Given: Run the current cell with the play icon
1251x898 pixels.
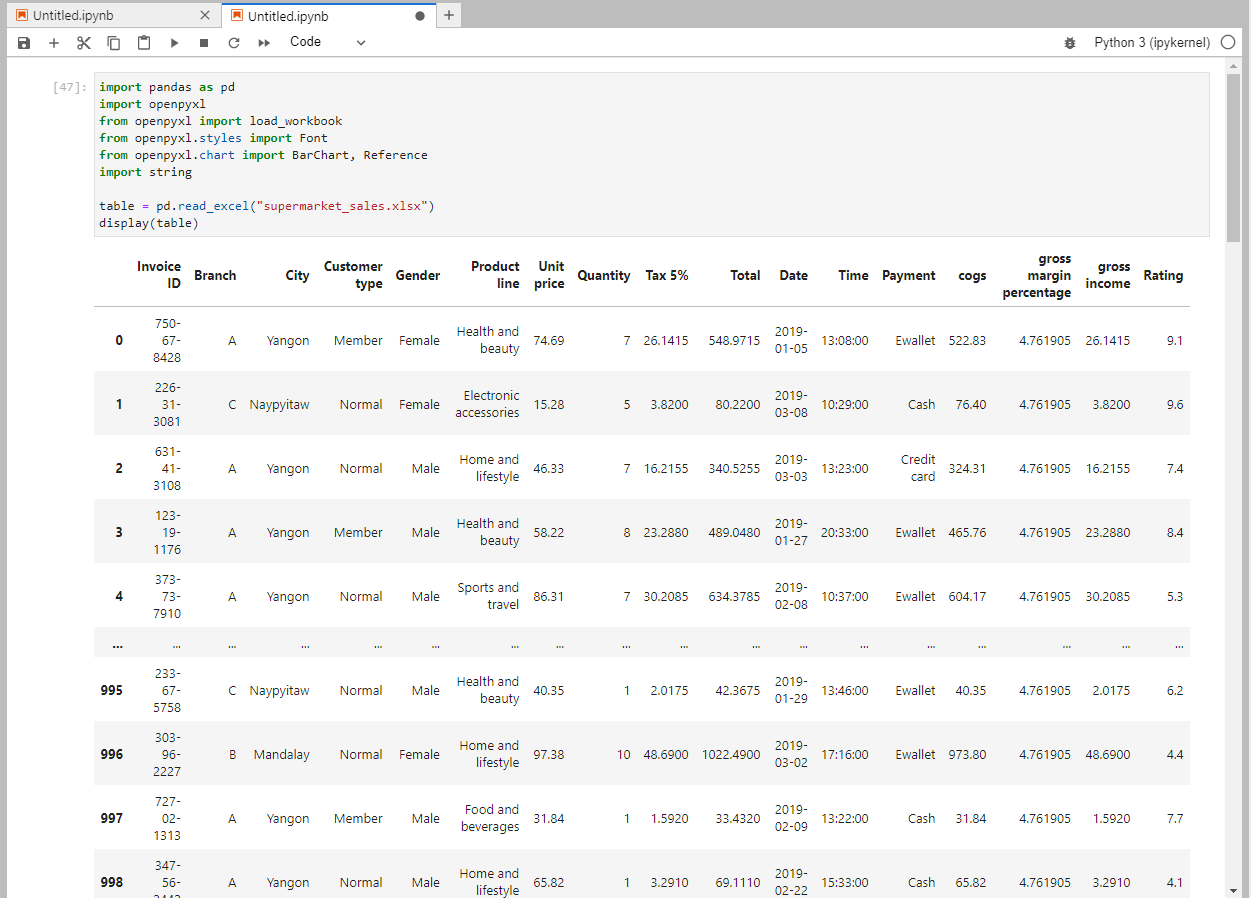Looking at the screenshot, I should [174, 42].
